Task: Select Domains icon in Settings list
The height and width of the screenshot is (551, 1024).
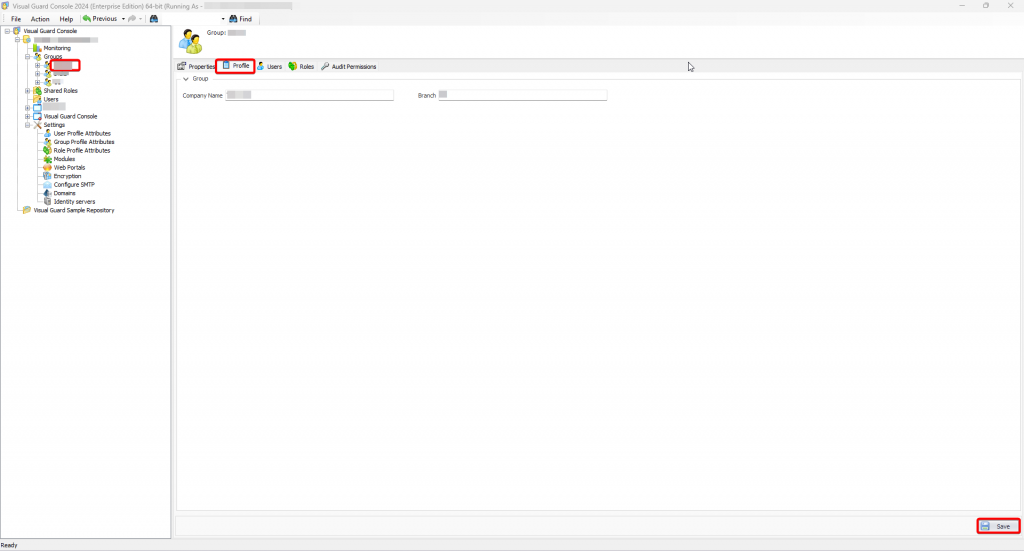Action: pyautogui.click(x=47, y=193)
